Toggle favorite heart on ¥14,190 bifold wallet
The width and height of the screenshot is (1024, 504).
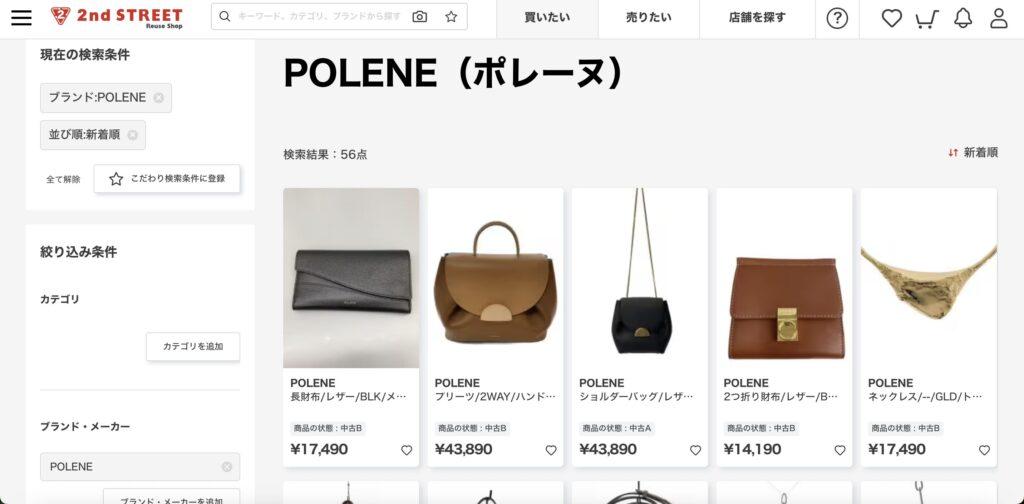pyautogui.click(x=840, y=450)
